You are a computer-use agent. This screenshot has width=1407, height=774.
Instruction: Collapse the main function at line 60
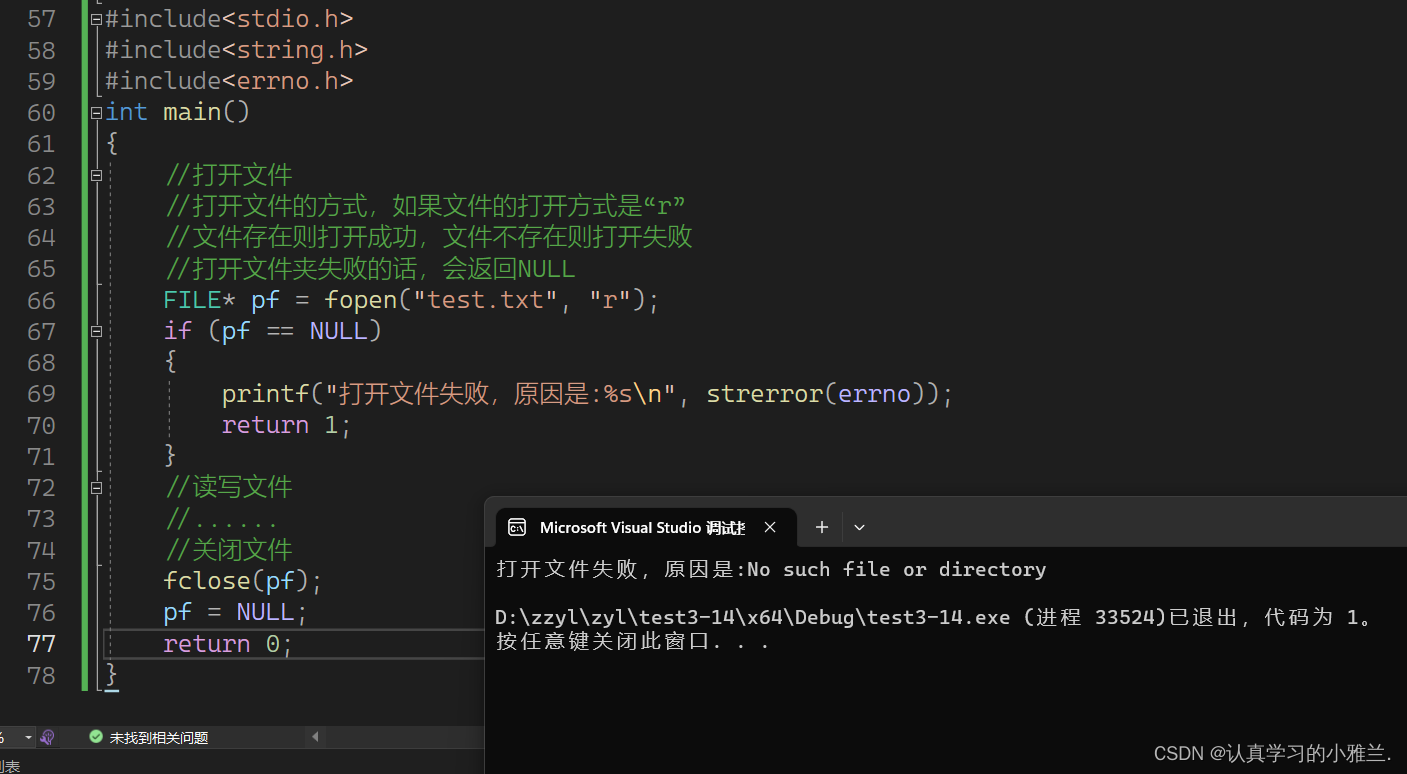(96, 113)
